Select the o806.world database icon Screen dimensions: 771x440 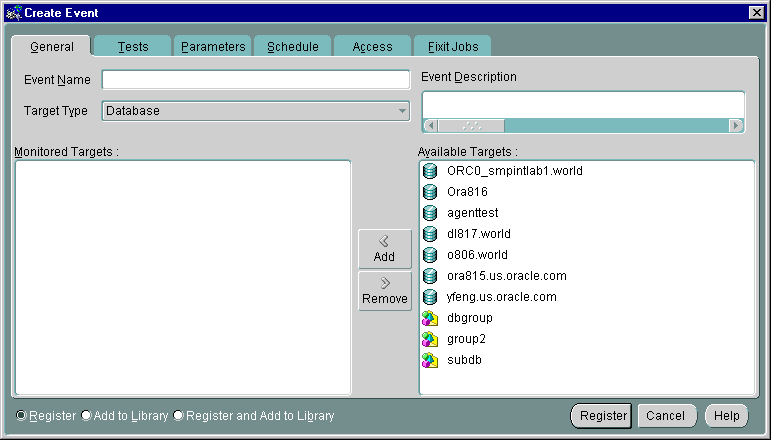(x=430, y=255)
